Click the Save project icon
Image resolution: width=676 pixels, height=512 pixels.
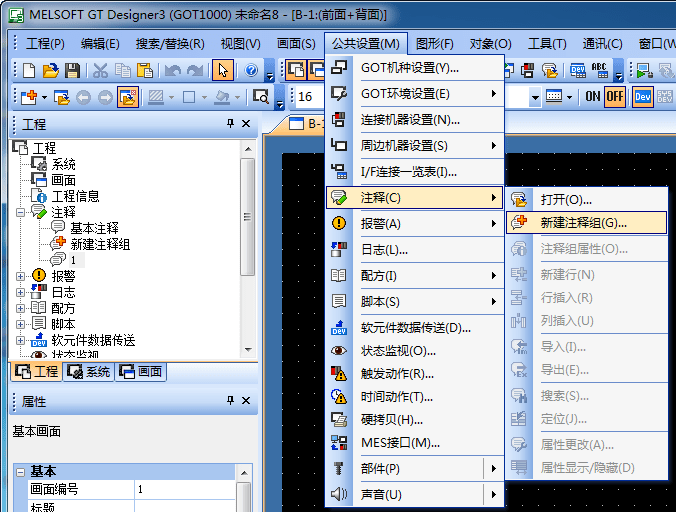coord(72,70)
